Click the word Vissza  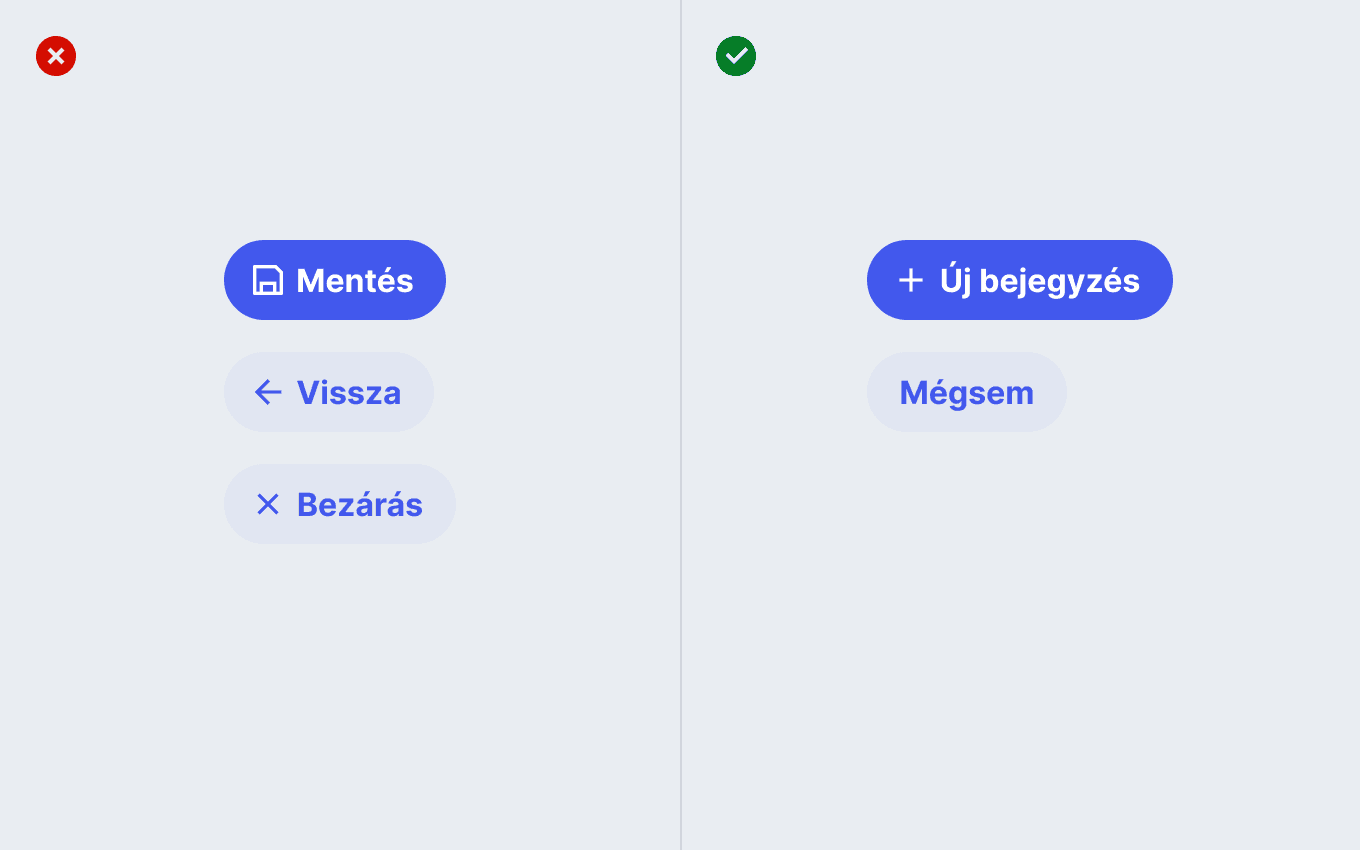tap(349, 392)
